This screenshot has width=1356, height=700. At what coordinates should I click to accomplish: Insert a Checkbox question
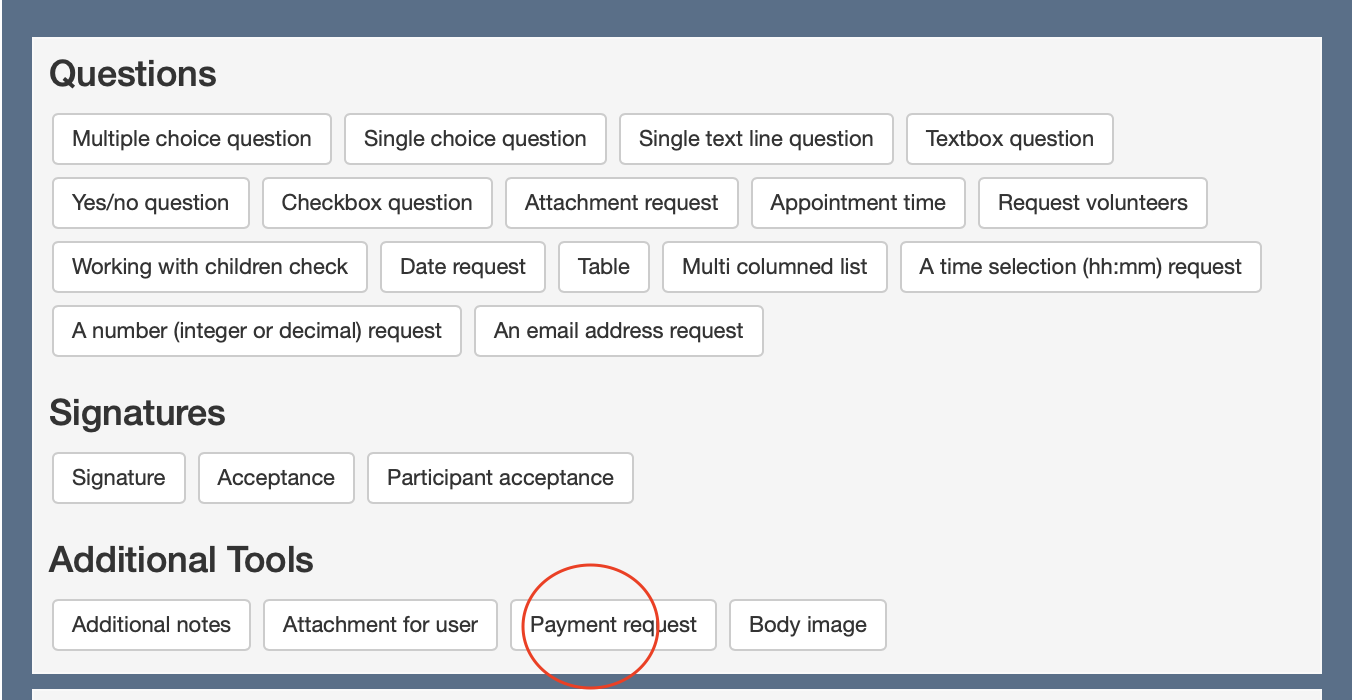click(x=377, y=203)
